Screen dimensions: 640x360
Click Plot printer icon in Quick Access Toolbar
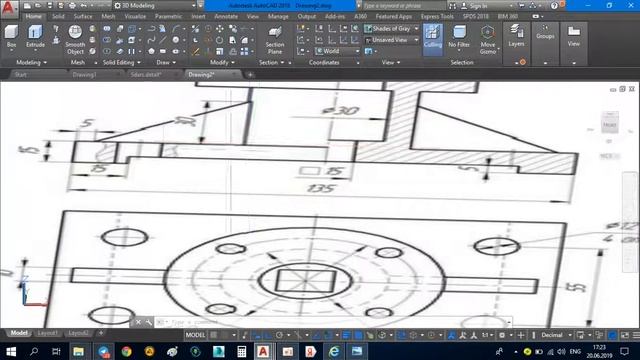point(72,6)
